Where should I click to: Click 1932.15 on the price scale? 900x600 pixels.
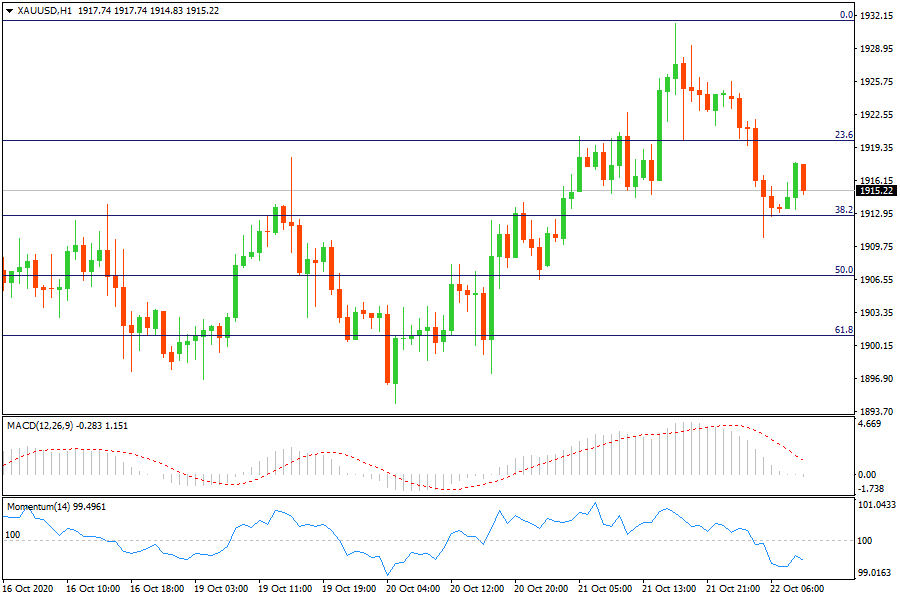pos(876,16)
